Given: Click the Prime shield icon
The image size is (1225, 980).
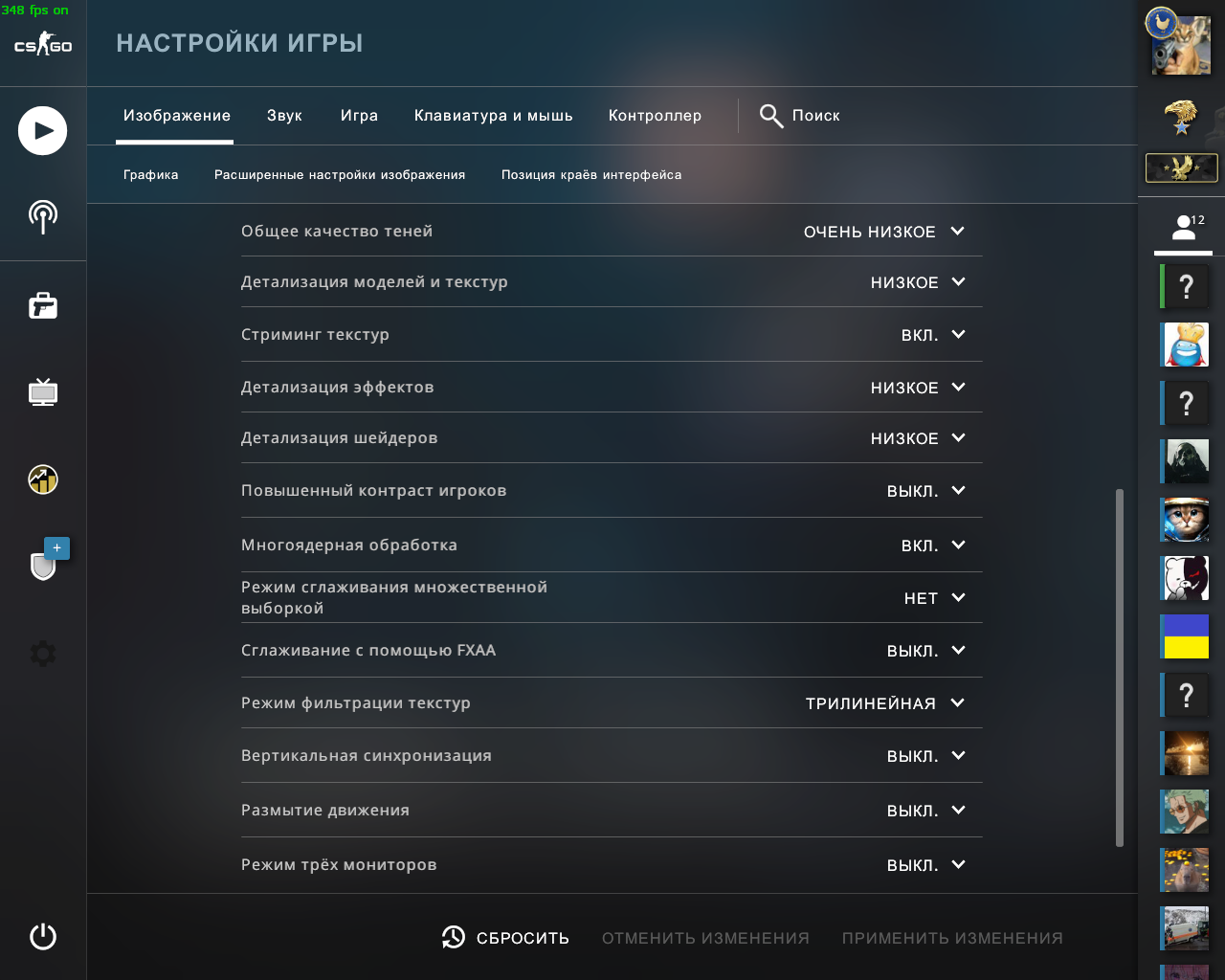Looking at the screenshot, I should point(44,565).
